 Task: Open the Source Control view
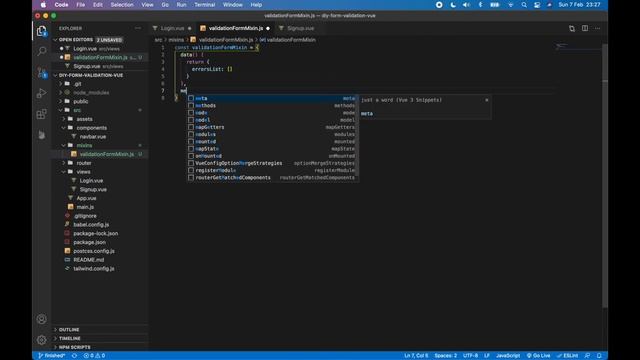coord(41,73)
